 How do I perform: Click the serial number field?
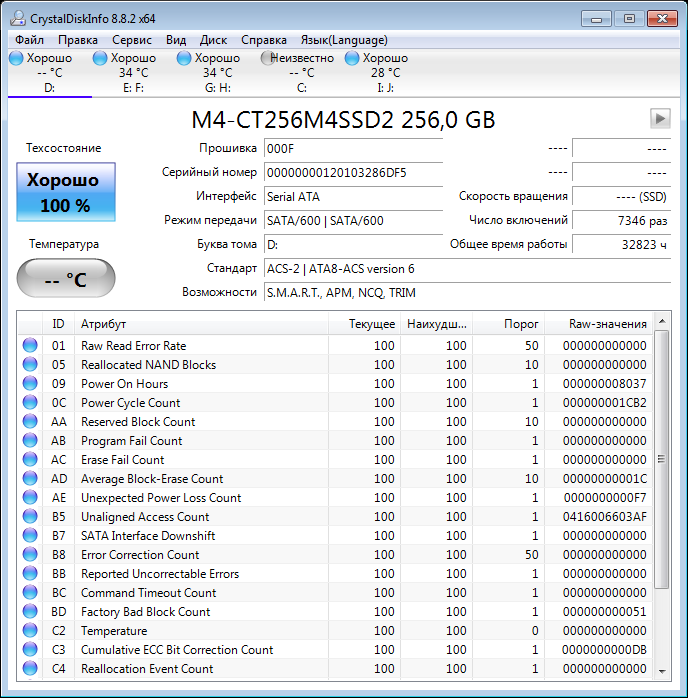pyautogui.click(x=353, y=172)
